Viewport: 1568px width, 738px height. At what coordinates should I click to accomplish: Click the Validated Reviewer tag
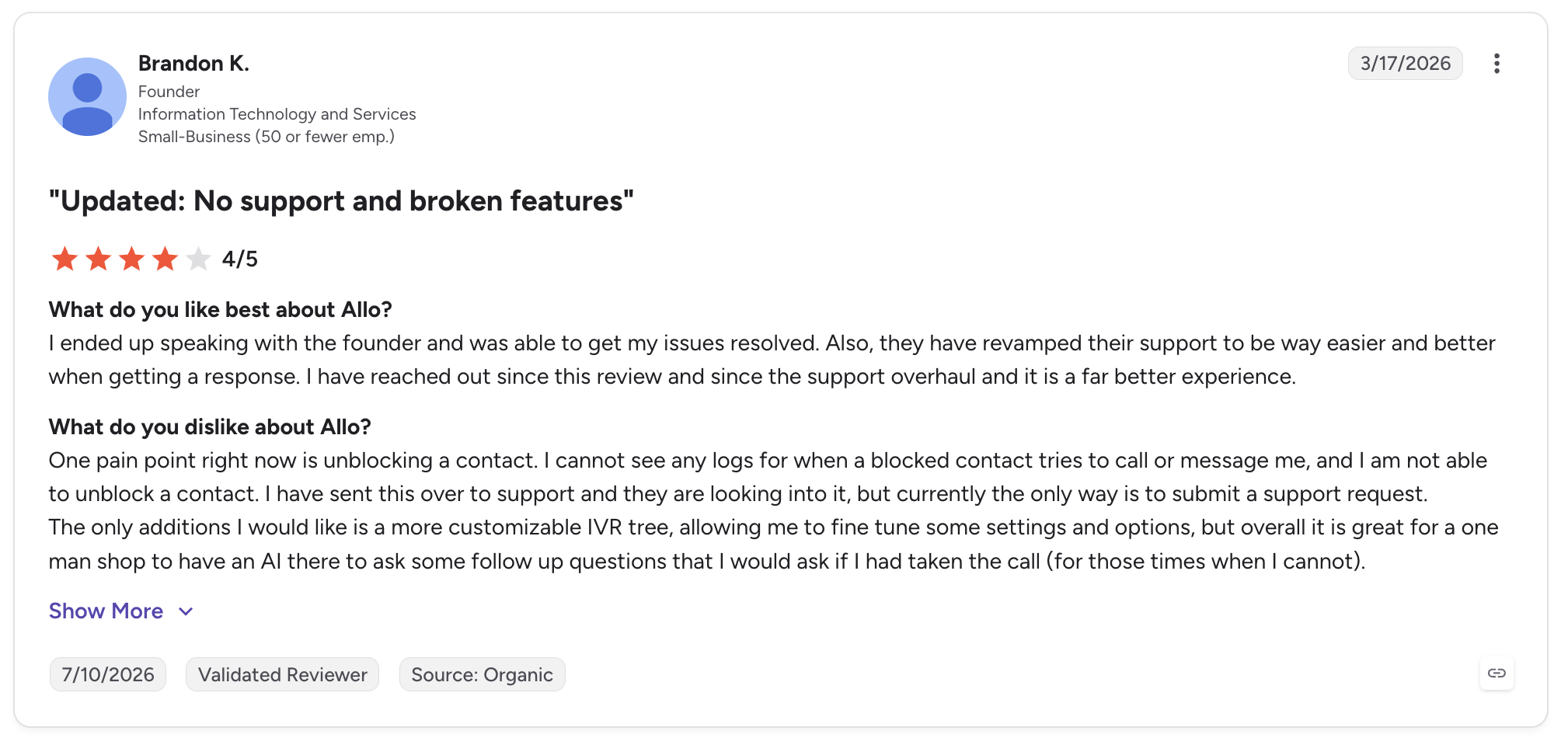pyautogui.click(x=282, y=674)
